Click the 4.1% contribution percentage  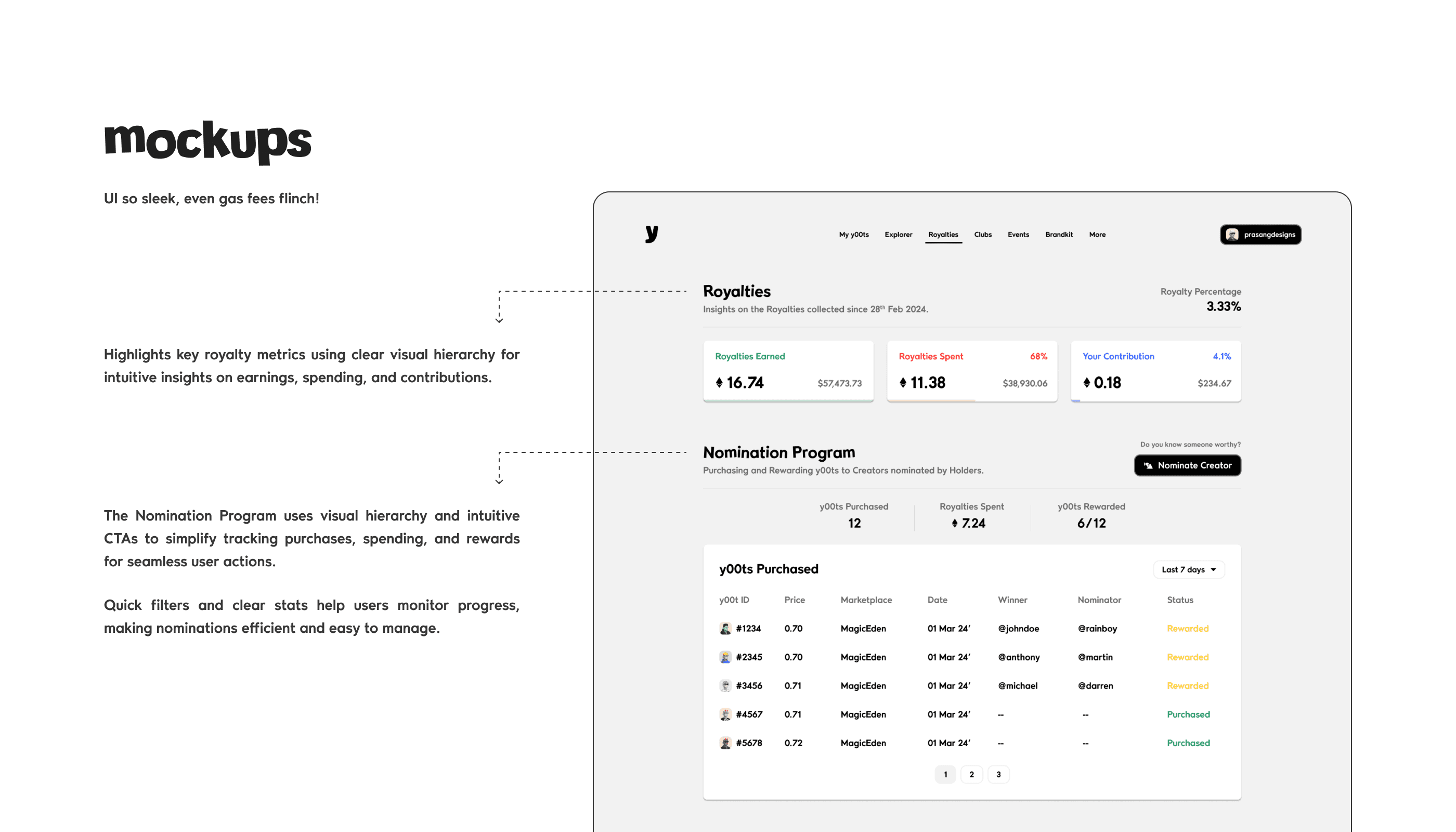[x=1221, y=357]
